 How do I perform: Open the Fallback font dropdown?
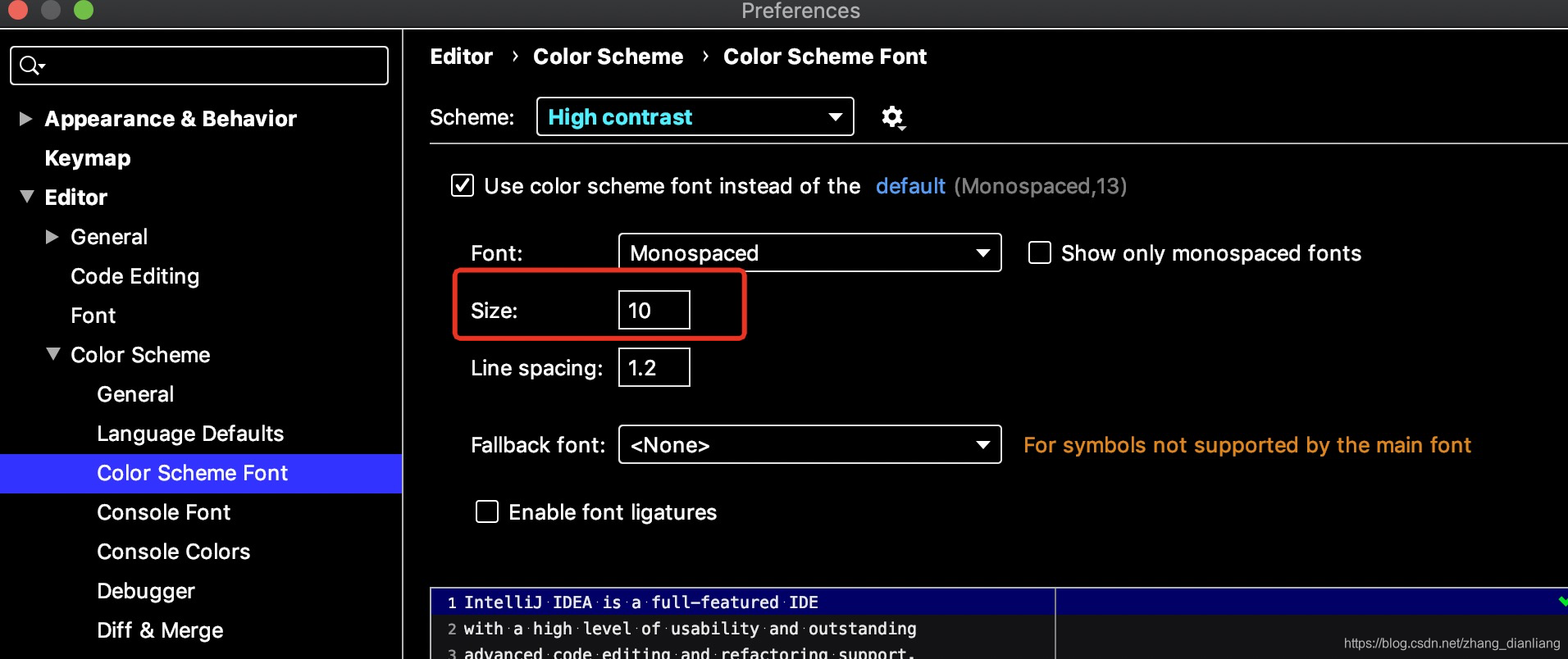[x=809, y=444]
